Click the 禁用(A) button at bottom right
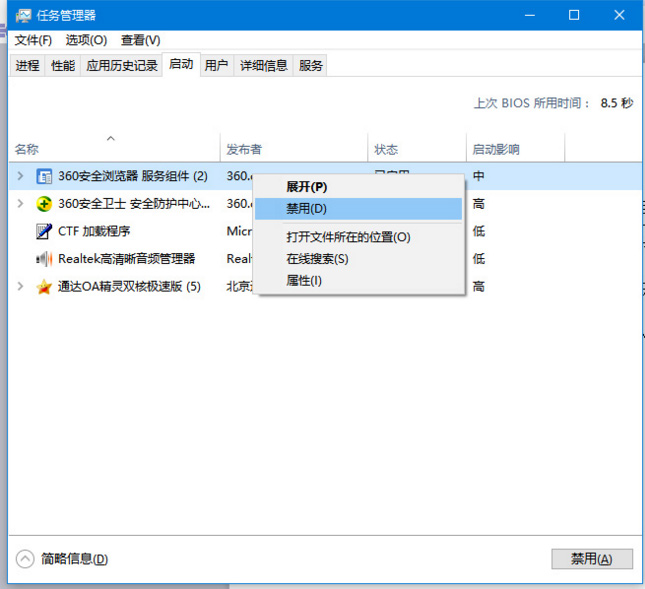This screenshot has height=589, width=645. pyautogui.click(x=592, y=559)
